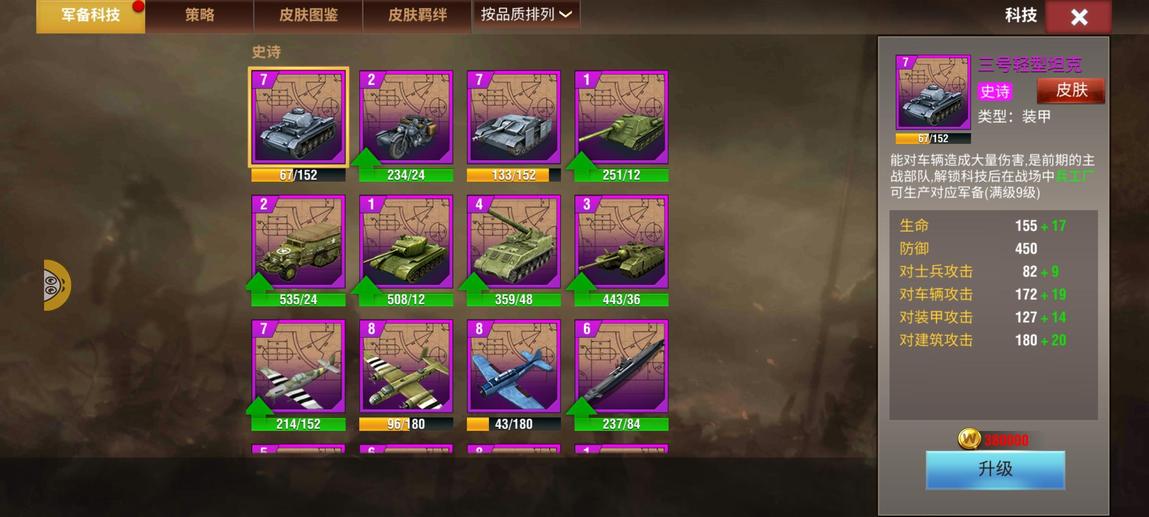Close the 科技 screen with X

pos(1078,17)
